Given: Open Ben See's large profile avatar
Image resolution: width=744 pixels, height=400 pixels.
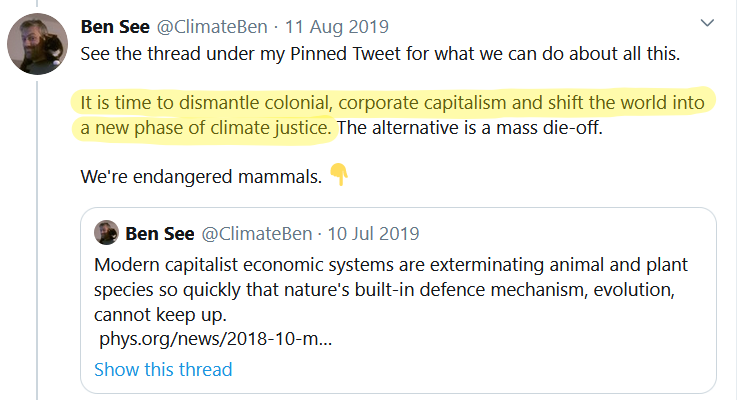Looking at the screenshot, I should click(x=37, y=44).
